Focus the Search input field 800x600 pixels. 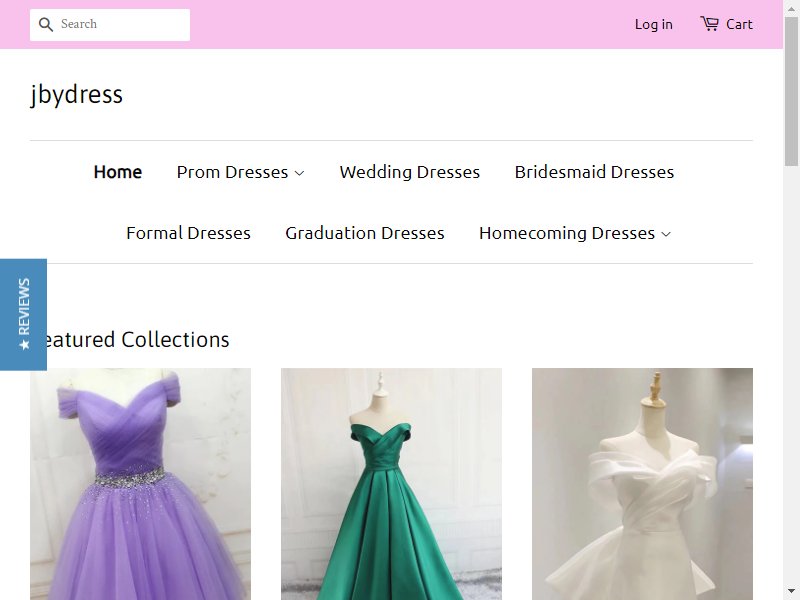(x=110, y=24)
